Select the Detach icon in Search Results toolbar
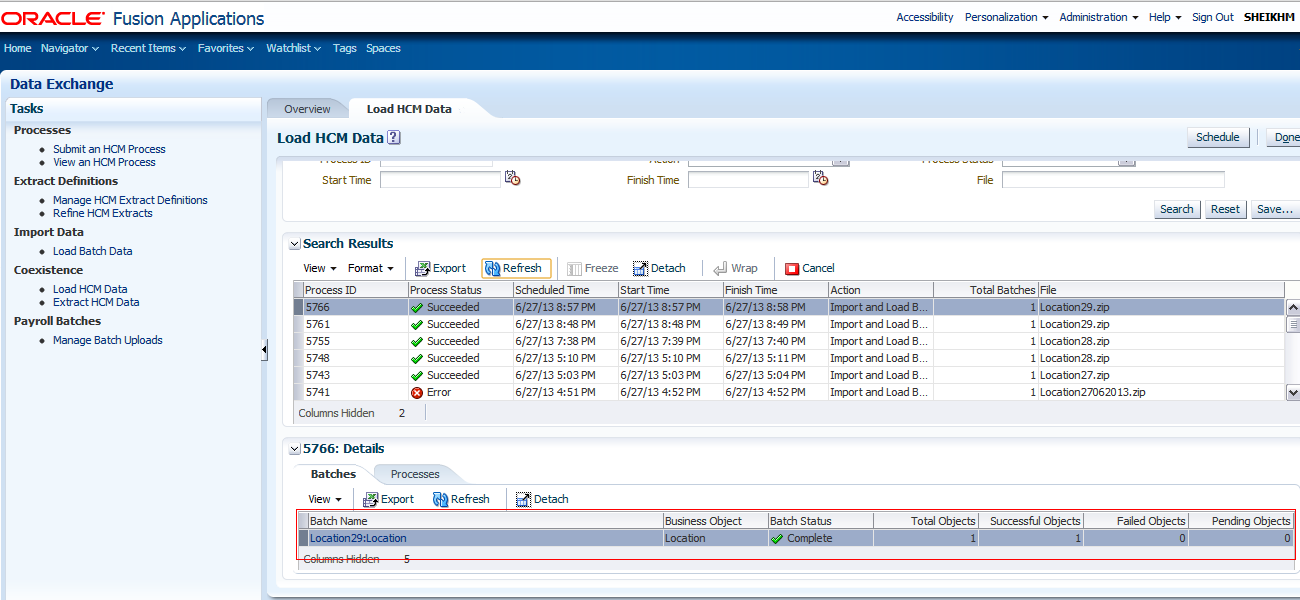The image size is (1300, 600). tap(658, 268)
